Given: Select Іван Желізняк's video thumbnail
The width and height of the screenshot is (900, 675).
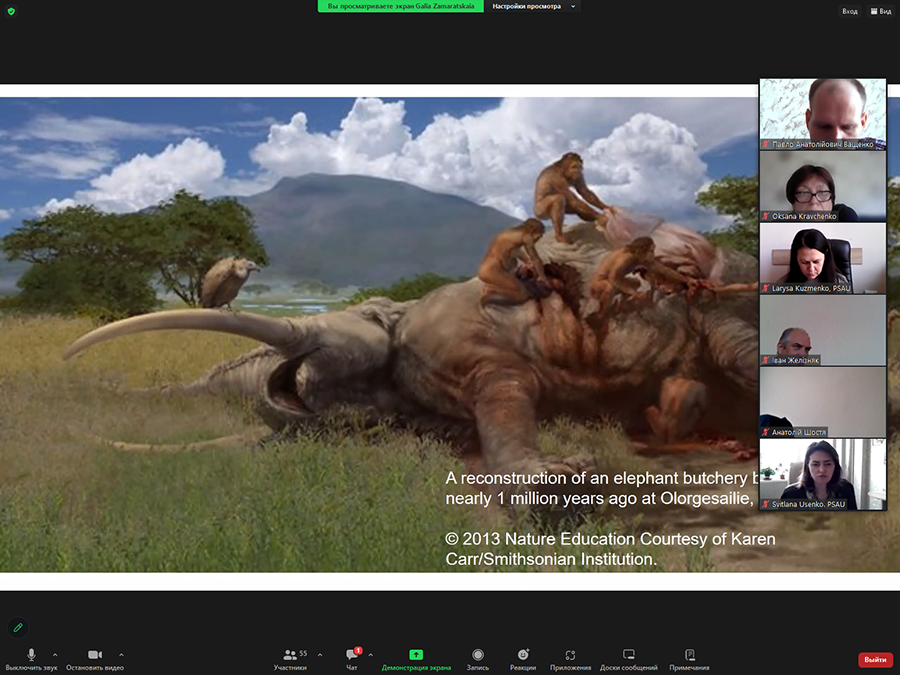Looking at the screenshot, I should point(823,330).
